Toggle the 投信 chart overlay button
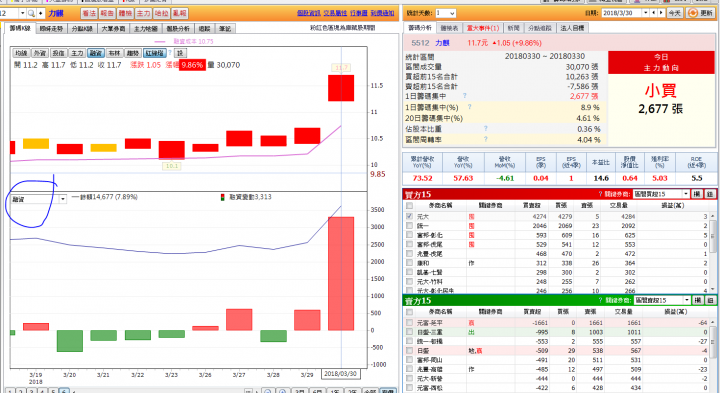720x393 pixels. click(58, 53)
